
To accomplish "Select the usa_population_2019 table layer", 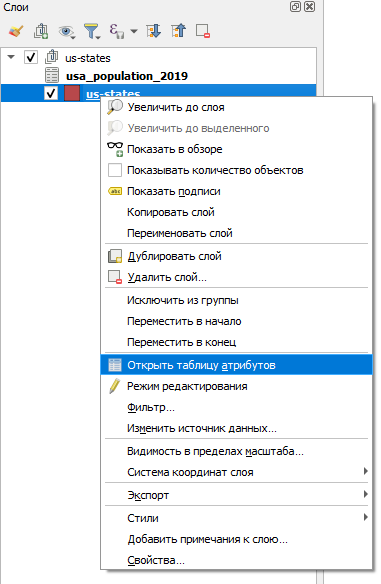I will point(127,76).
